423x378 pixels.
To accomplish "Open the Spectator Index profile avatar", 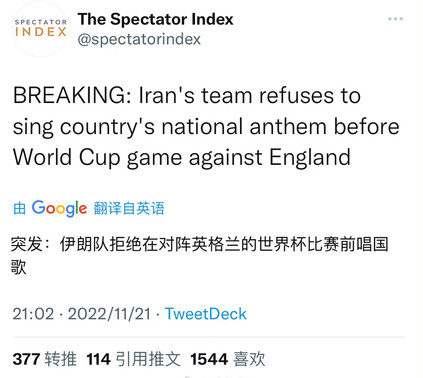I will click(41, 28).
